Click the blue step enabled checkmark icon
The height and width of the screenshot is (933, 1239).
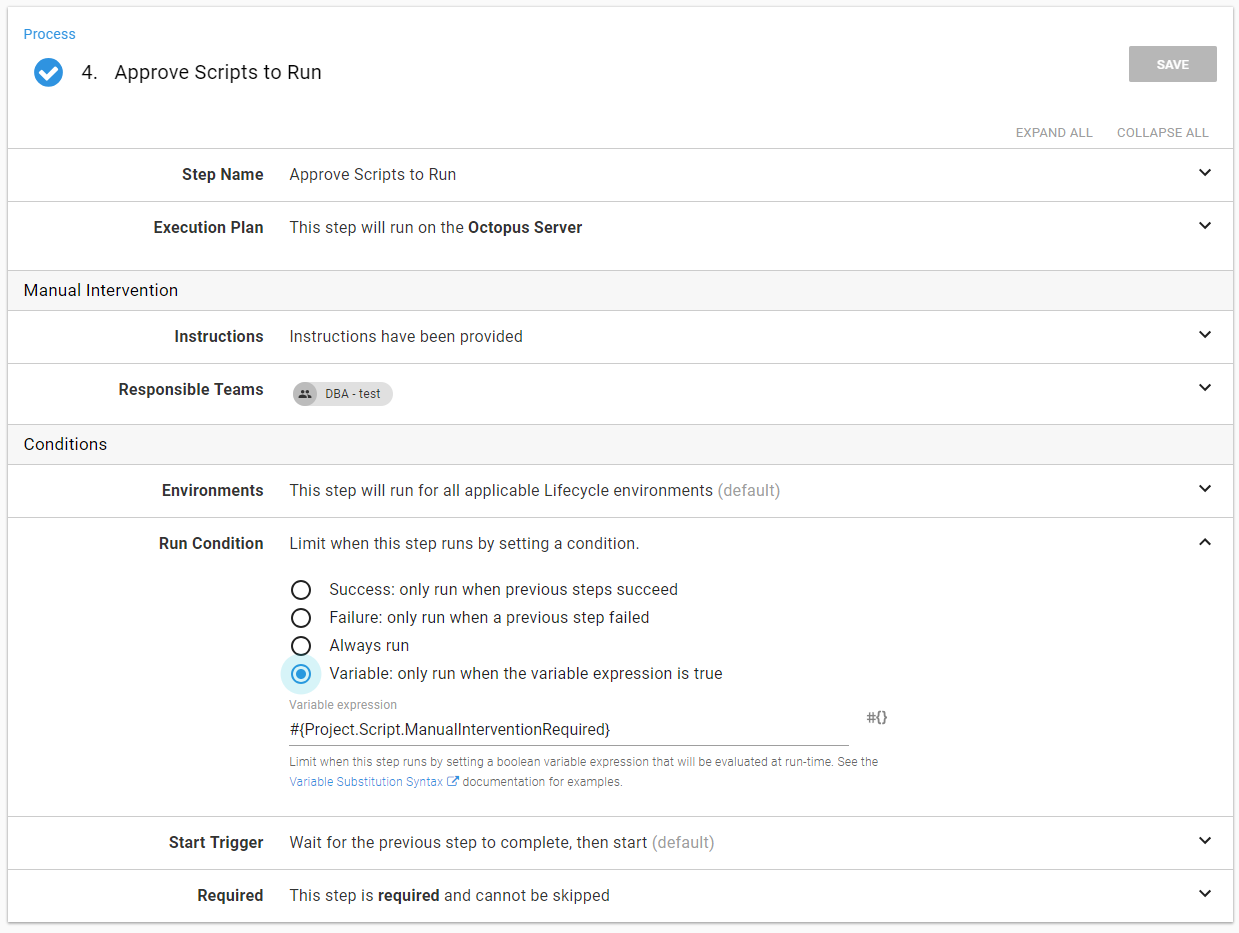pos(48,73)
